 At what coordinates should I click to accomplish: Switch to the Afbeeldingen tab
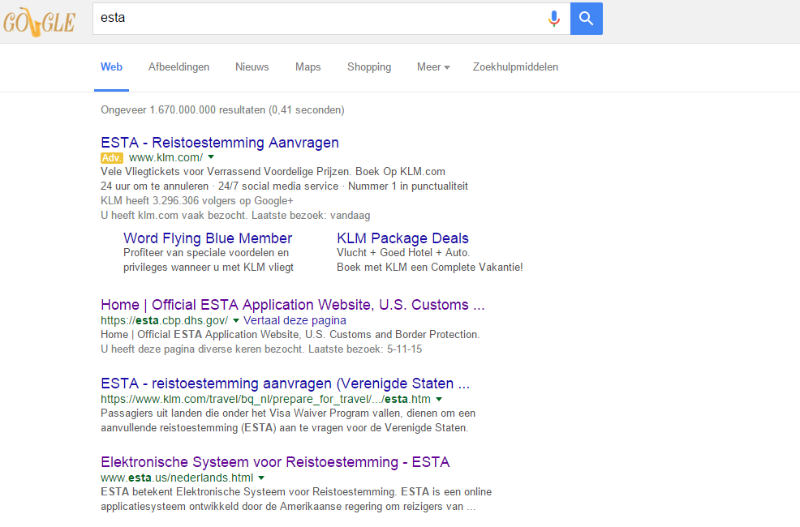point(179,67)
